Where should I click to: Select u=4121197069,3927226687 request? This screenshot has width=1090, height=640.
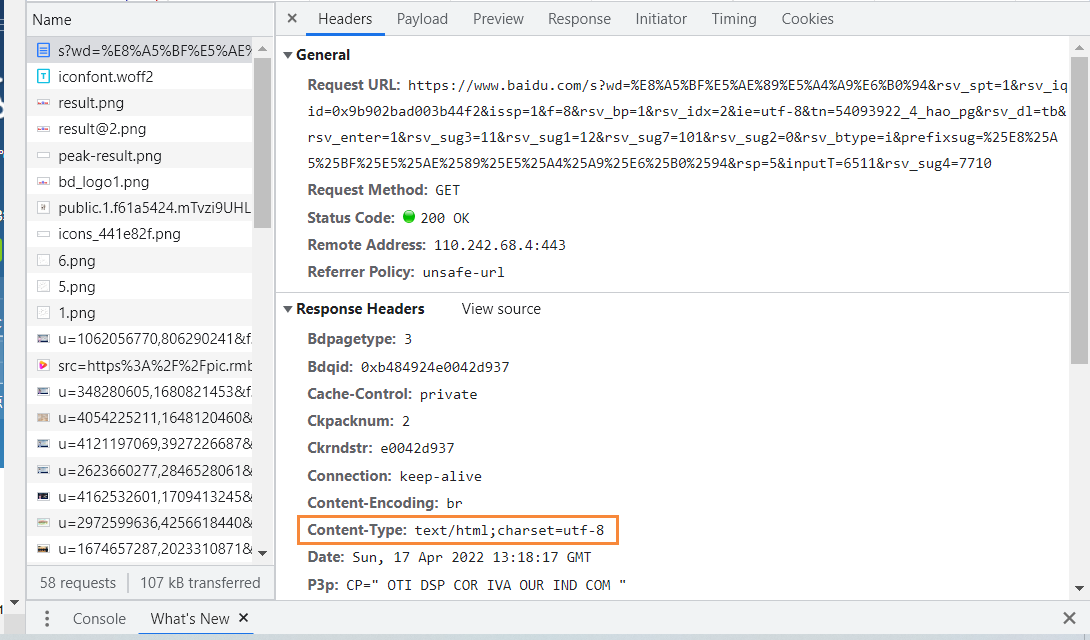pos(140,444)
